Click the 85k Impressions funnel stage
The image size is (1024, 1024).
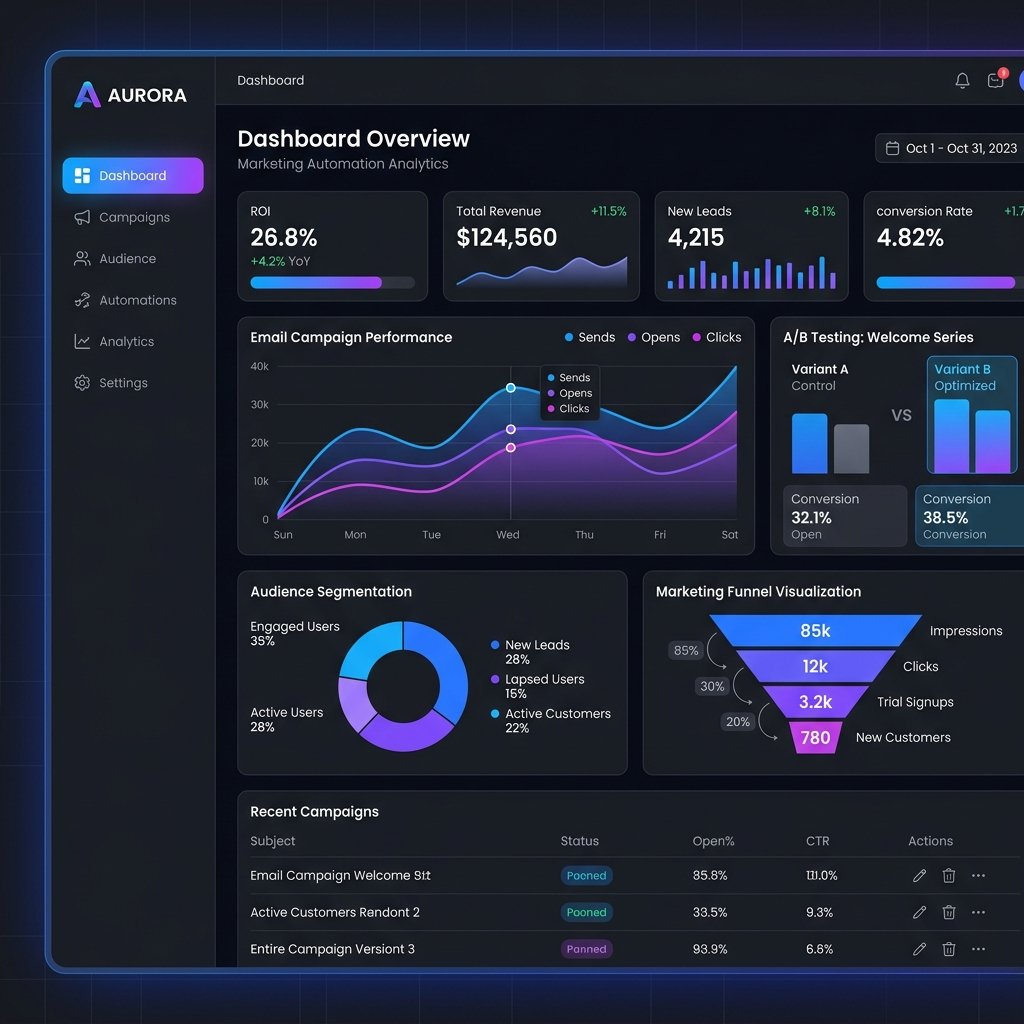[x=815, y=631]
